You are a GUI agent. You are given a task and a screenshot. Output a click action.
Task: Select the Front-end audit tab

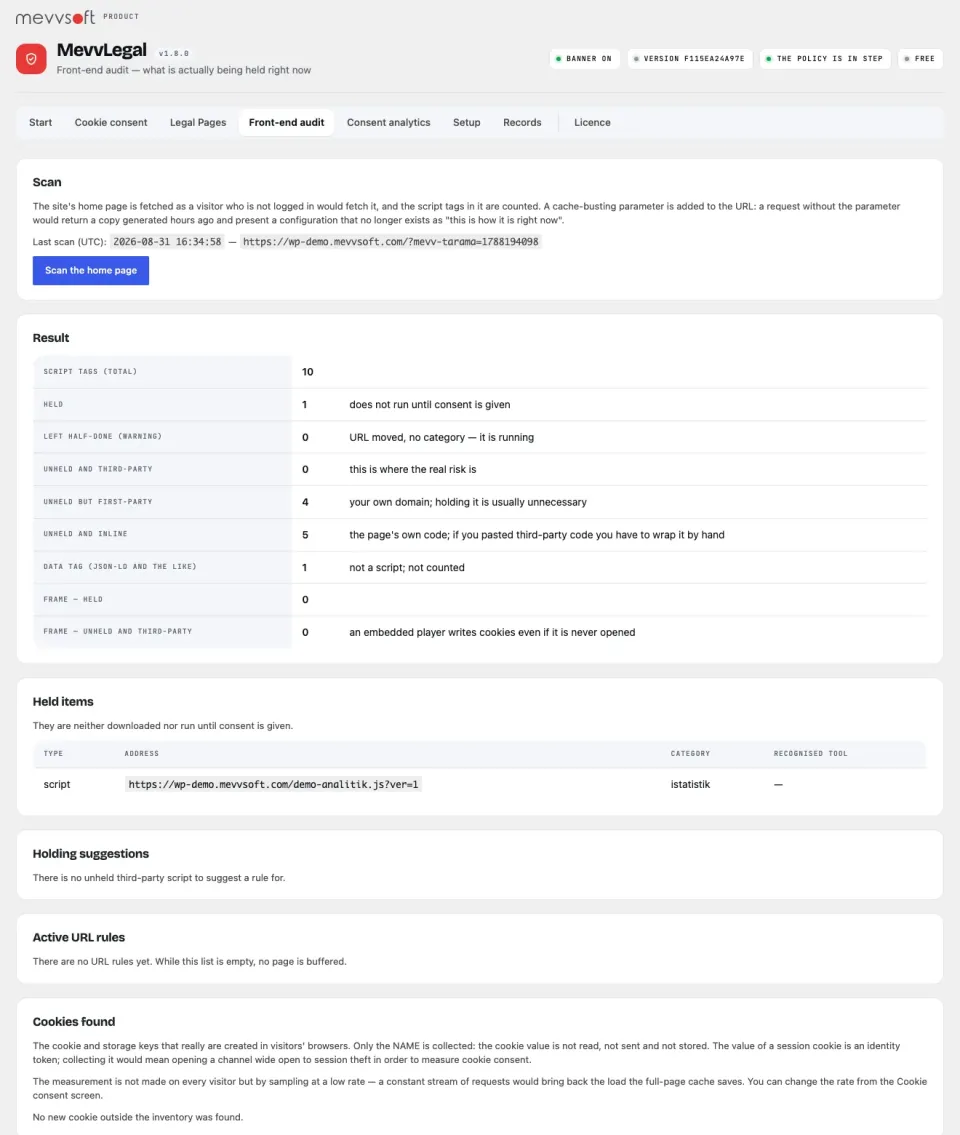286,122
